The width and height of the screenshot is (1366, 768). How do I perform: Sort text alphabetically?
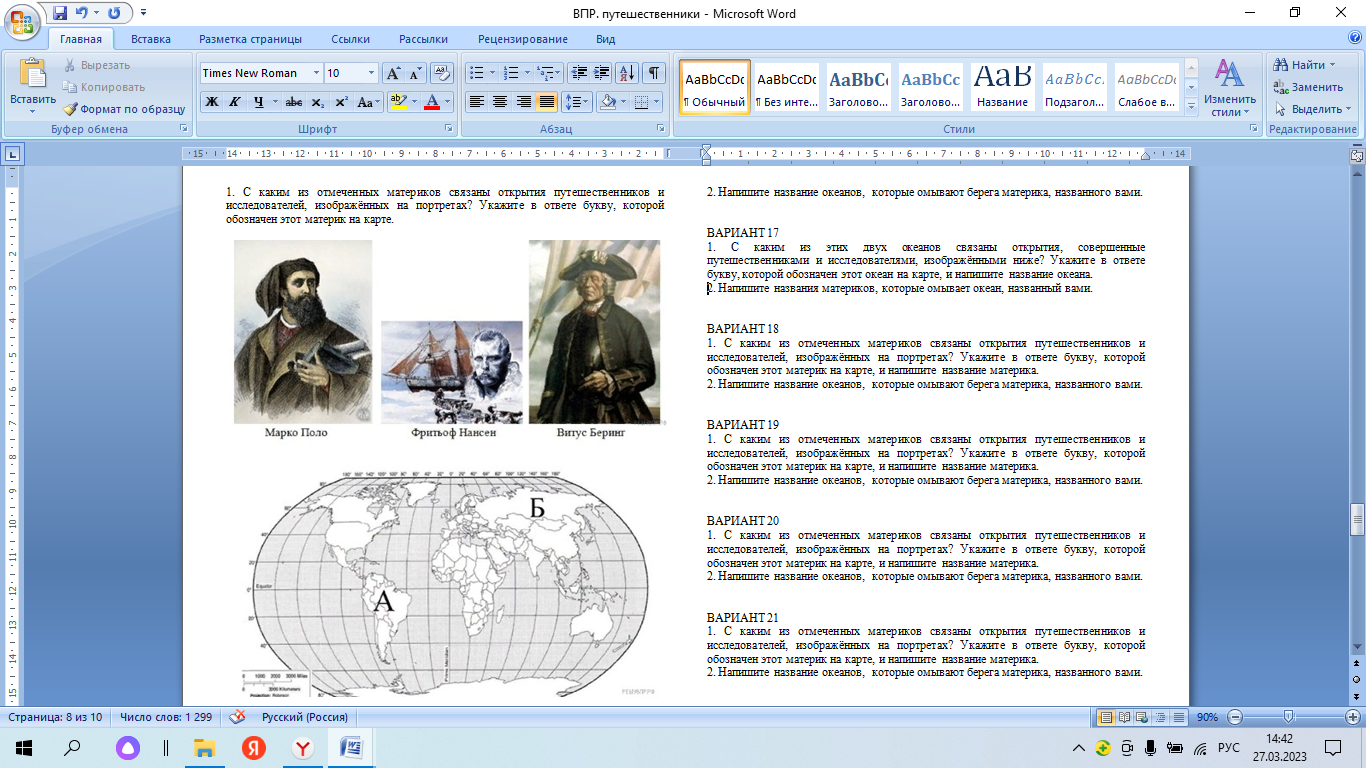627,73
